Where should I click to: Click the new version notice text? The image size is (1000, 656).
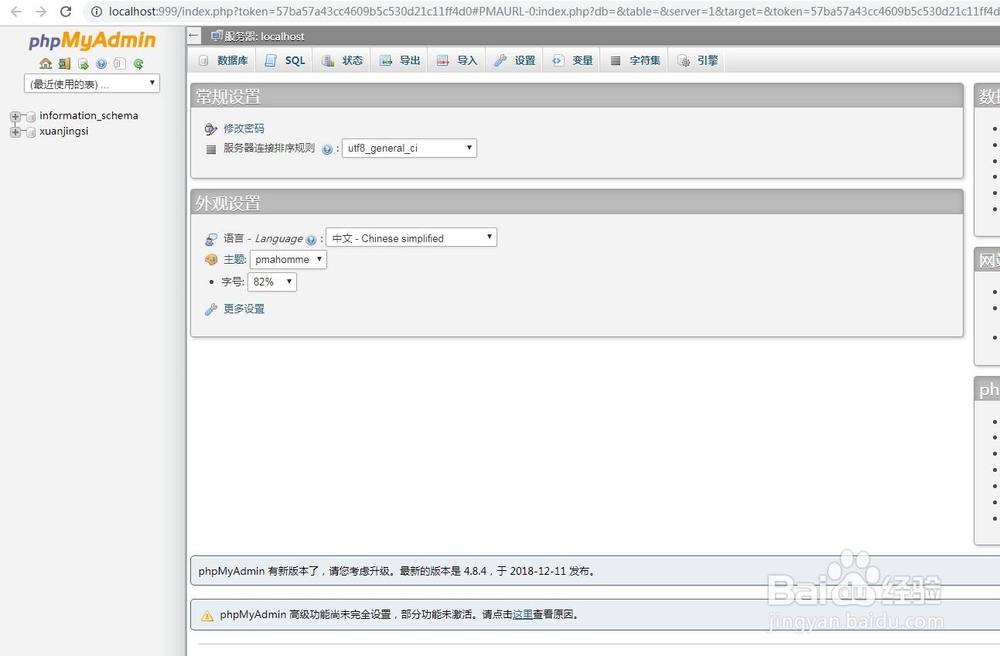[x=397, y=571]
